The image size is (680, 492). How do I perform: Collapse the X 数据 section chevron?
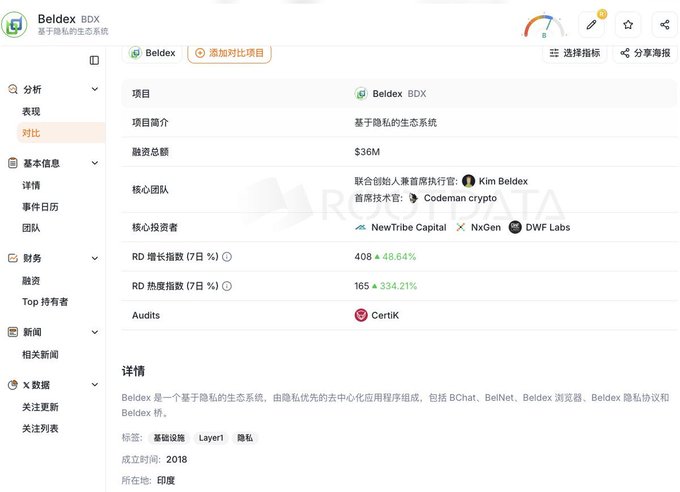(x=95, y=385)
